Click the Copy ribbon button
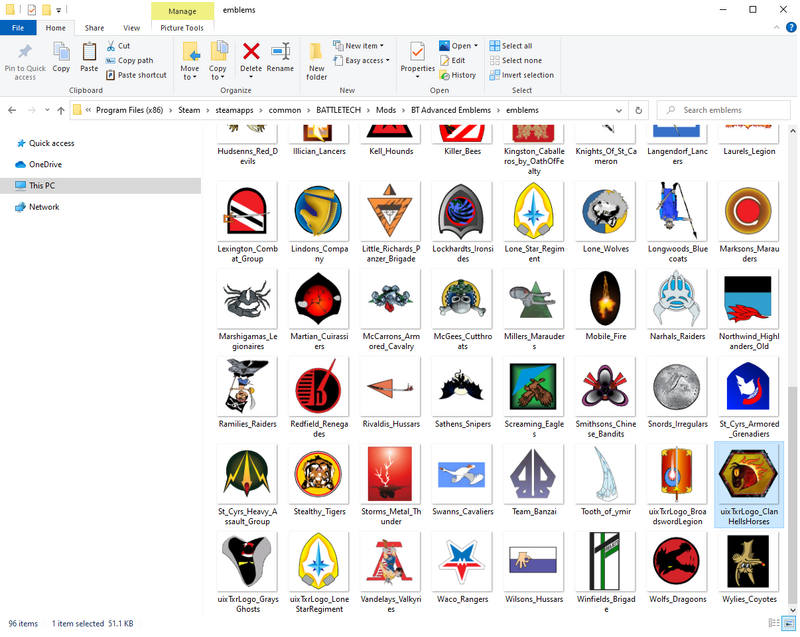This screenshot has width=800, height=637. tap(61, 57)
